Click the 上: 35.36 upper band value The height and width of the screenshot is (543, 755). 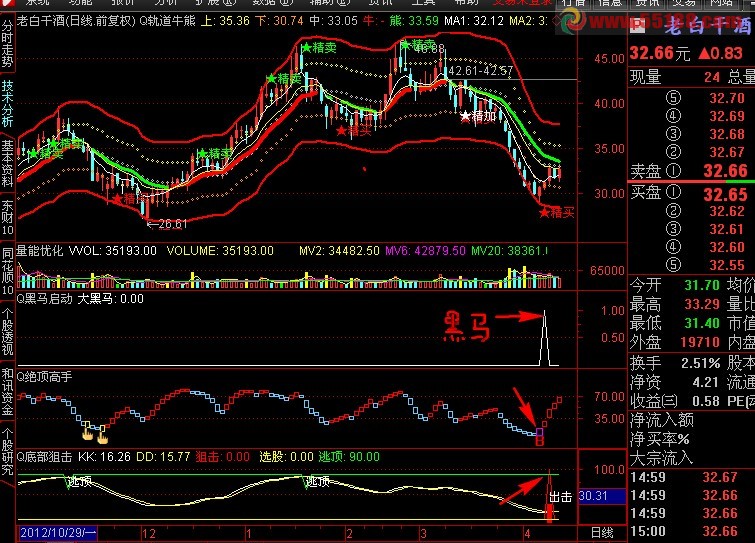click(x=225, y=21)
